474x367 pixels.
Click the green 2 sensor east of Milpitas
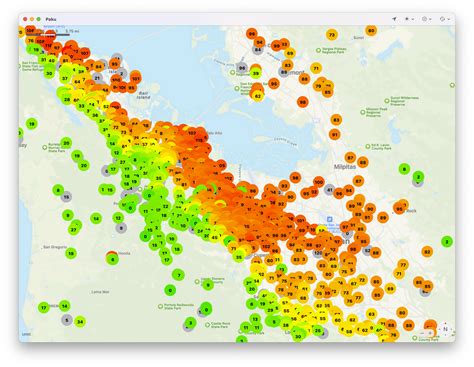tap(418, 176)
